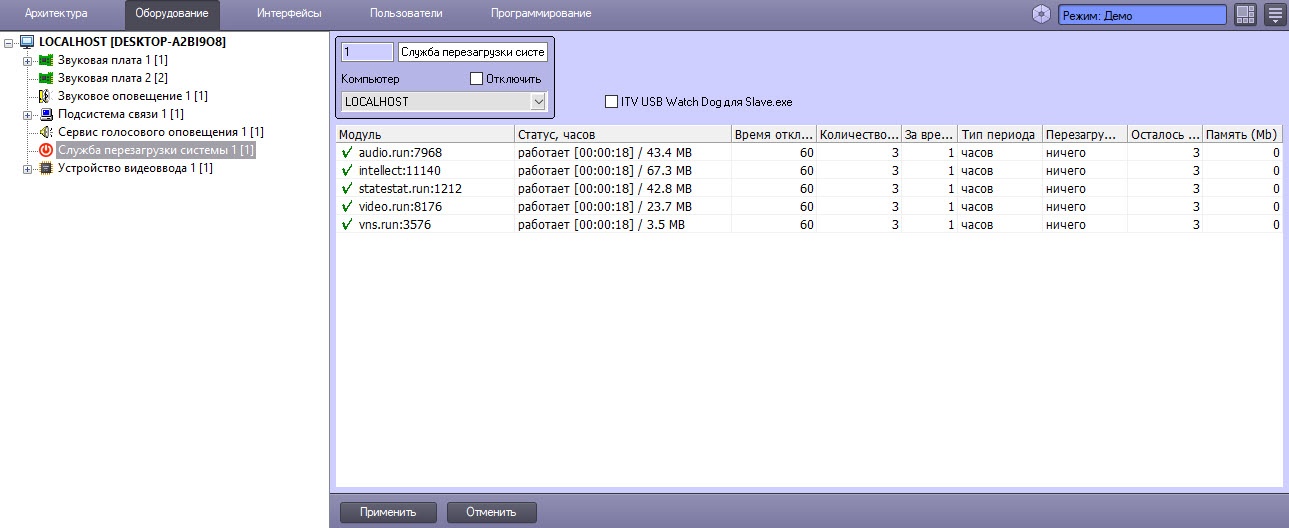
Task: Click the Звуковая плата 1 sound card icon
Action: click(x=45, y=60)
